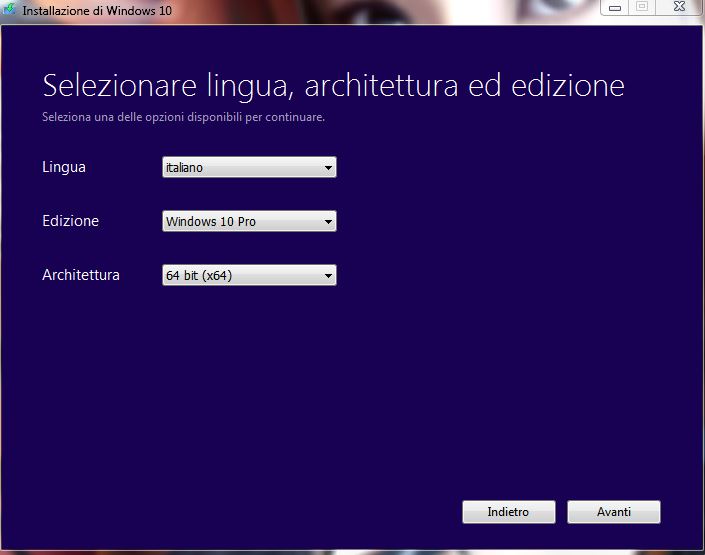Click the heading "Selezionare lingua, architettura ed edizione"

333,86
